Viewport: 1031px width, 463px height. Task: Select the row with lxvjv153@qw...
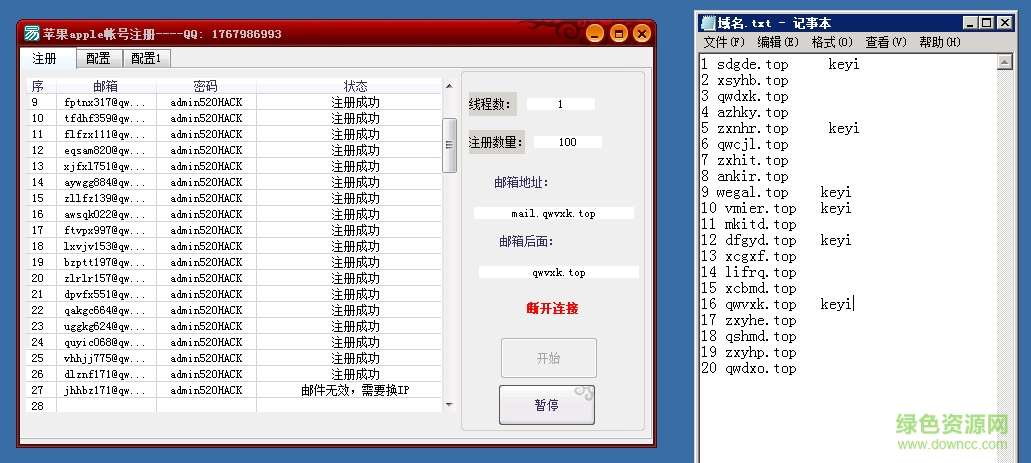pyautogui.click(x=234, y=246)
